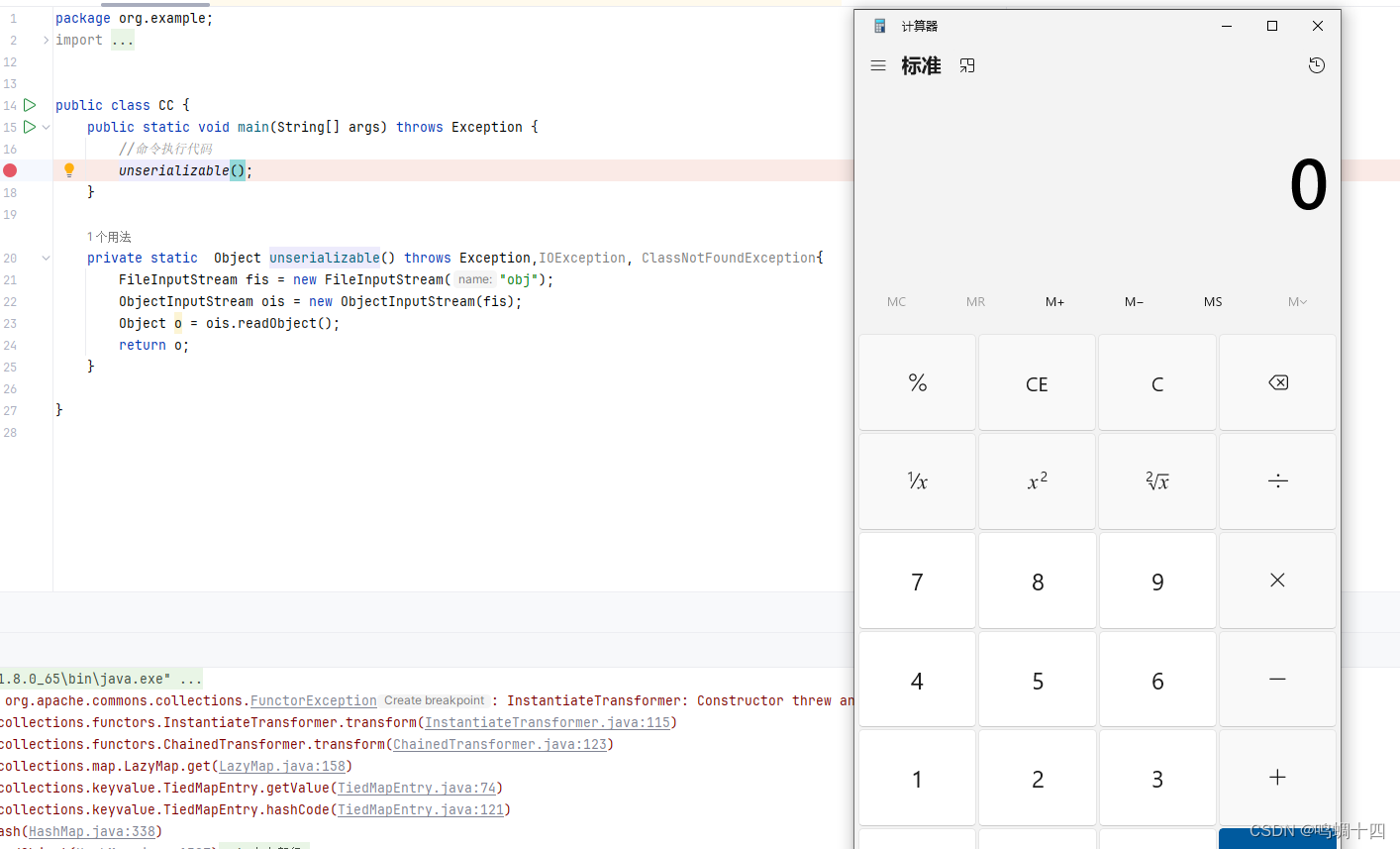Open InstantiateTransformer.java:115 stack trace link
1400x849 pixels.
click(548, 722)
